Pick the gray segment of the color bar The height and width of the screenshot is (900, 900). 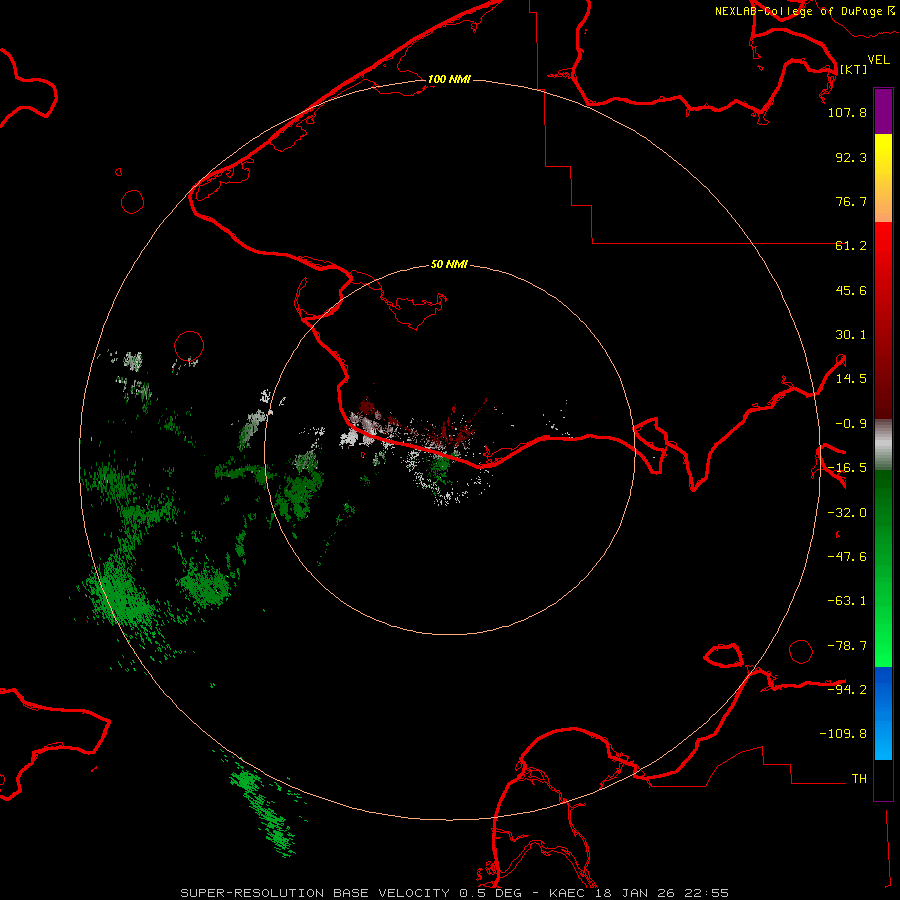click(x=883, y=445)
